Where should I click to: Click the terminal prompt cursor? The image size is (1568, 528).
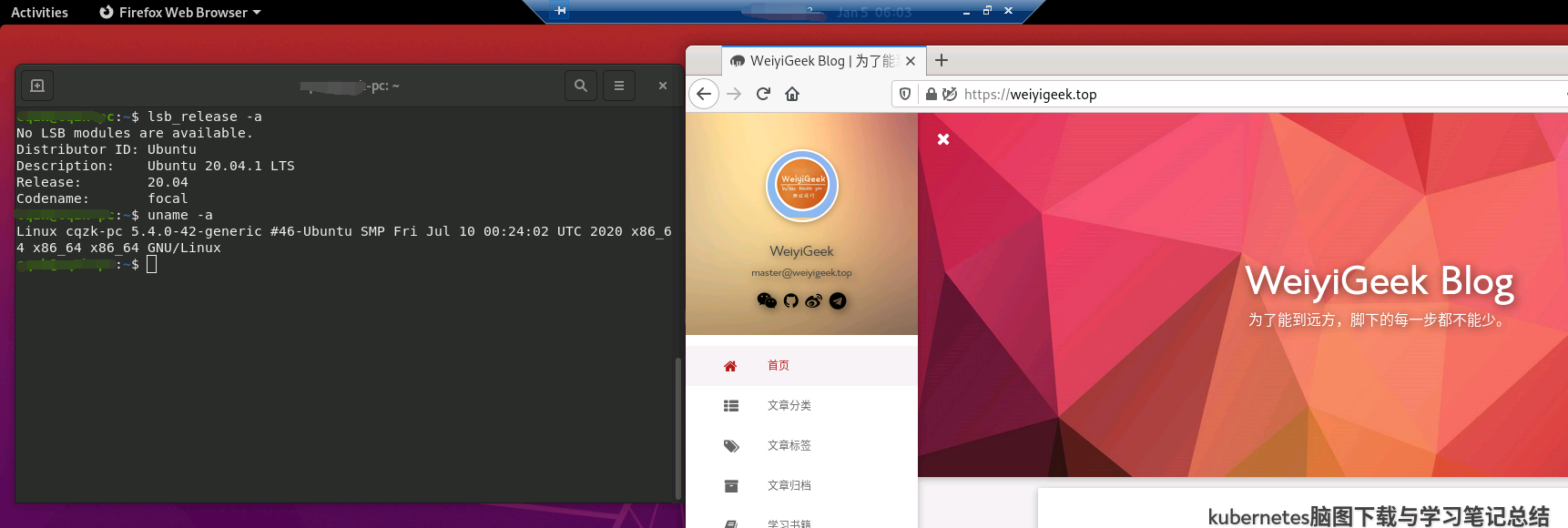152,264
